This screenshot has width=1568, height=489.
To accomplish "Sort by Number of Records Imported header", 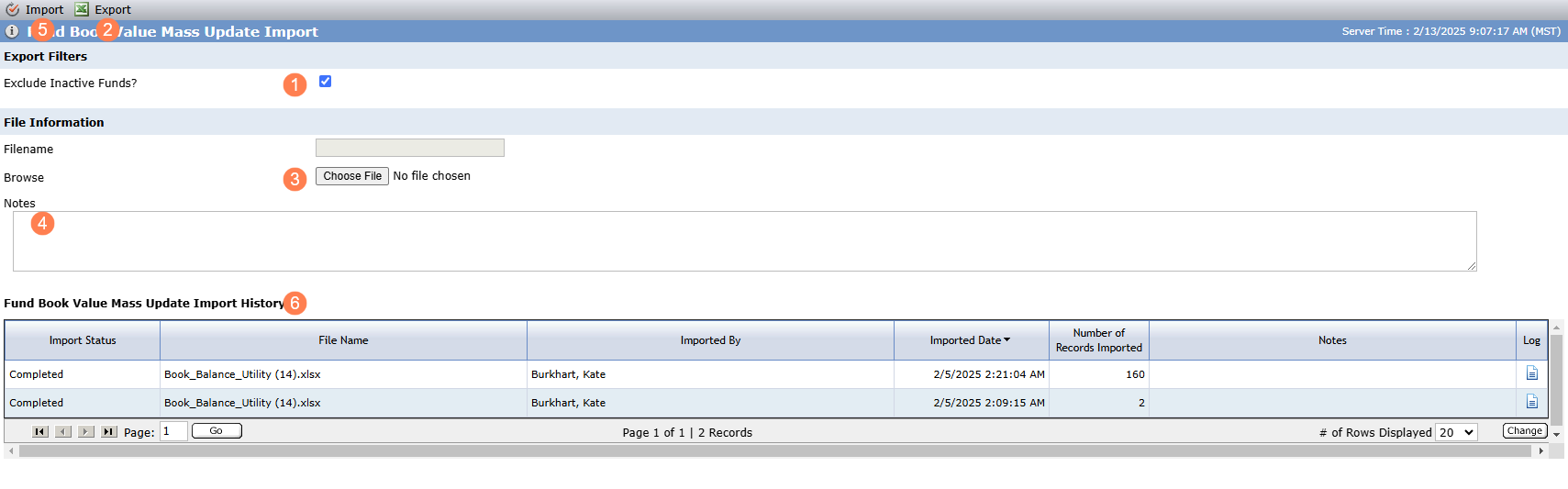I will coord(1099,340).
